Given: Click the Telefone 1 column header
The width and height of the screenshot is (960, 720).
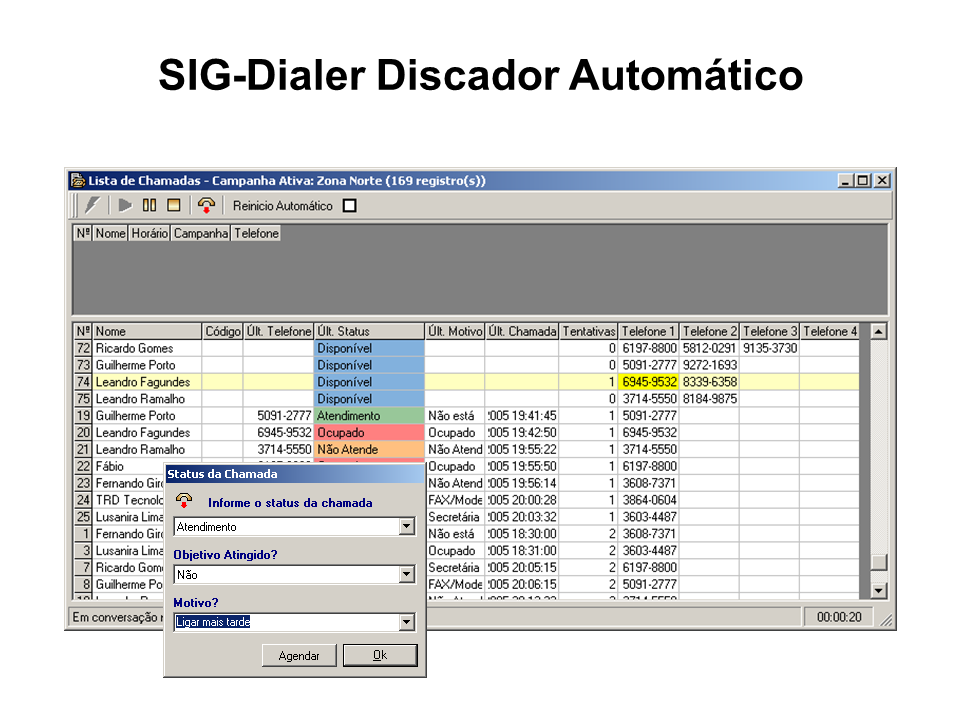Looking at the screenshot, I should tap(648, 331).
